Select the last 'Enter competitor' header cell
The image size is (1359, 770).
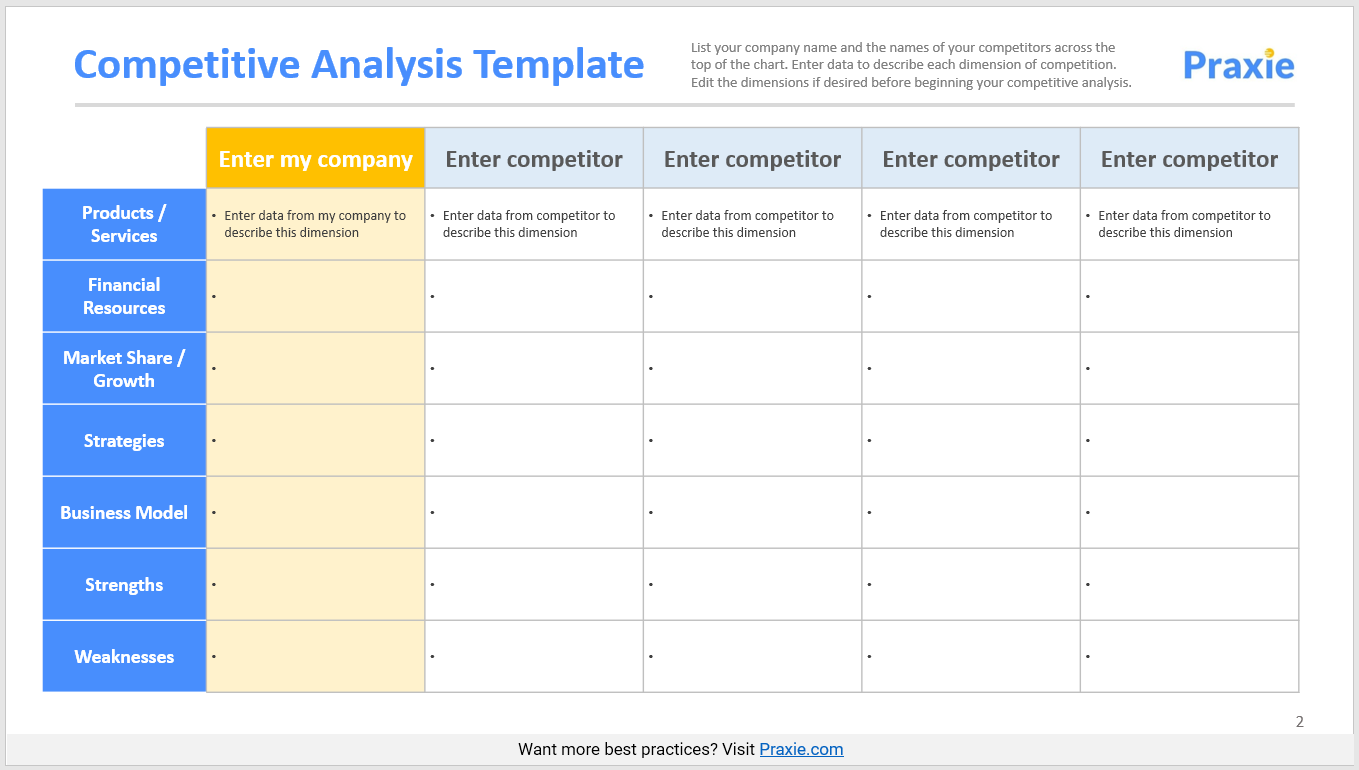(x=1189, y=159)
